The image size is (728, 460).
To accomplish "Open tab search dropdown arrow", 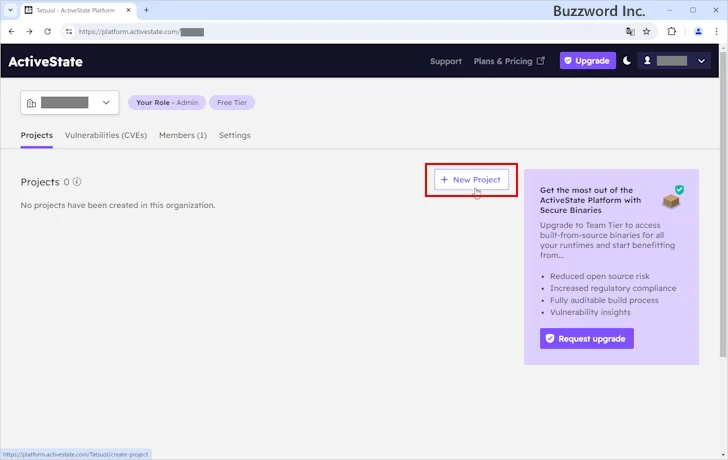I will point(10,10).
